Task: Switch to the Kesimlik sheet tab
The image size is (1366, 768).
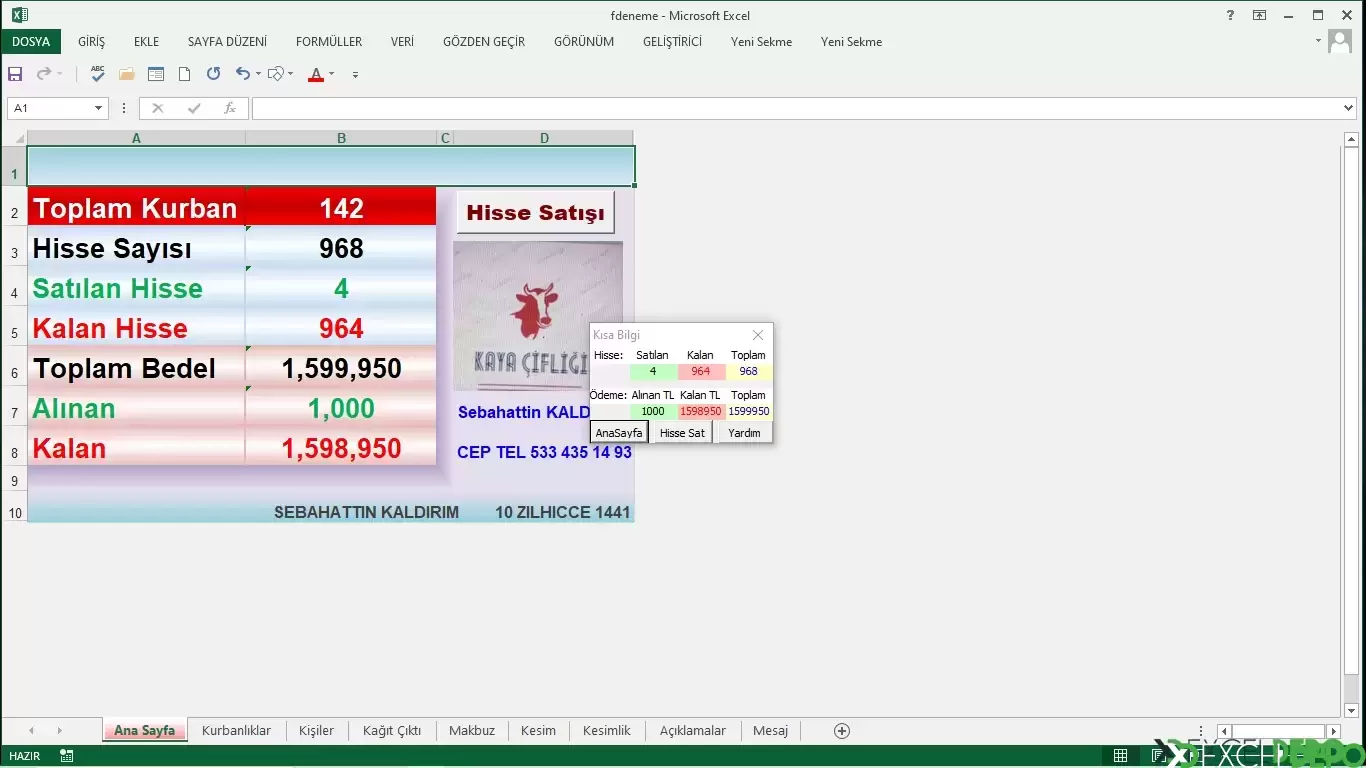Action: click(x=607, y=730)
